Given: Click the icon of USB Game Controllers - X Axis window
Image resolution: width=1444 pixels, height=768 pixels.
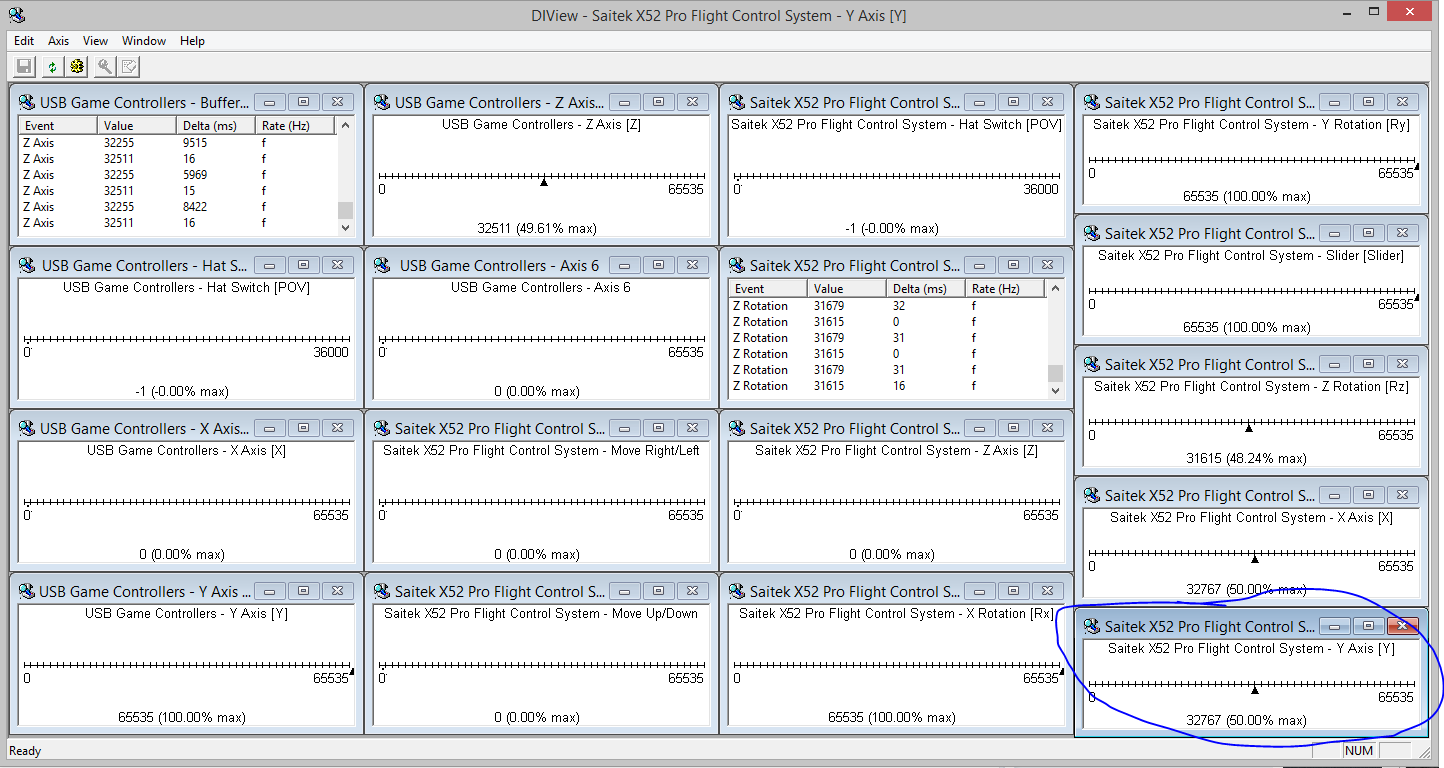Looking at the screenshot, I should click(x=27, y=428).
